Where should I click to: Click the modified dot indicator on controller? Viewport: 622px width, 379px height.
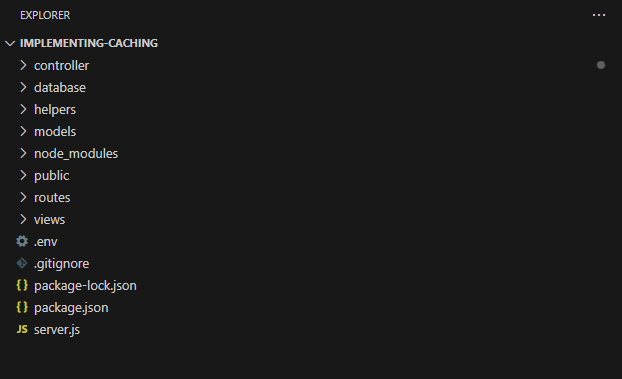tap(601, 65)
